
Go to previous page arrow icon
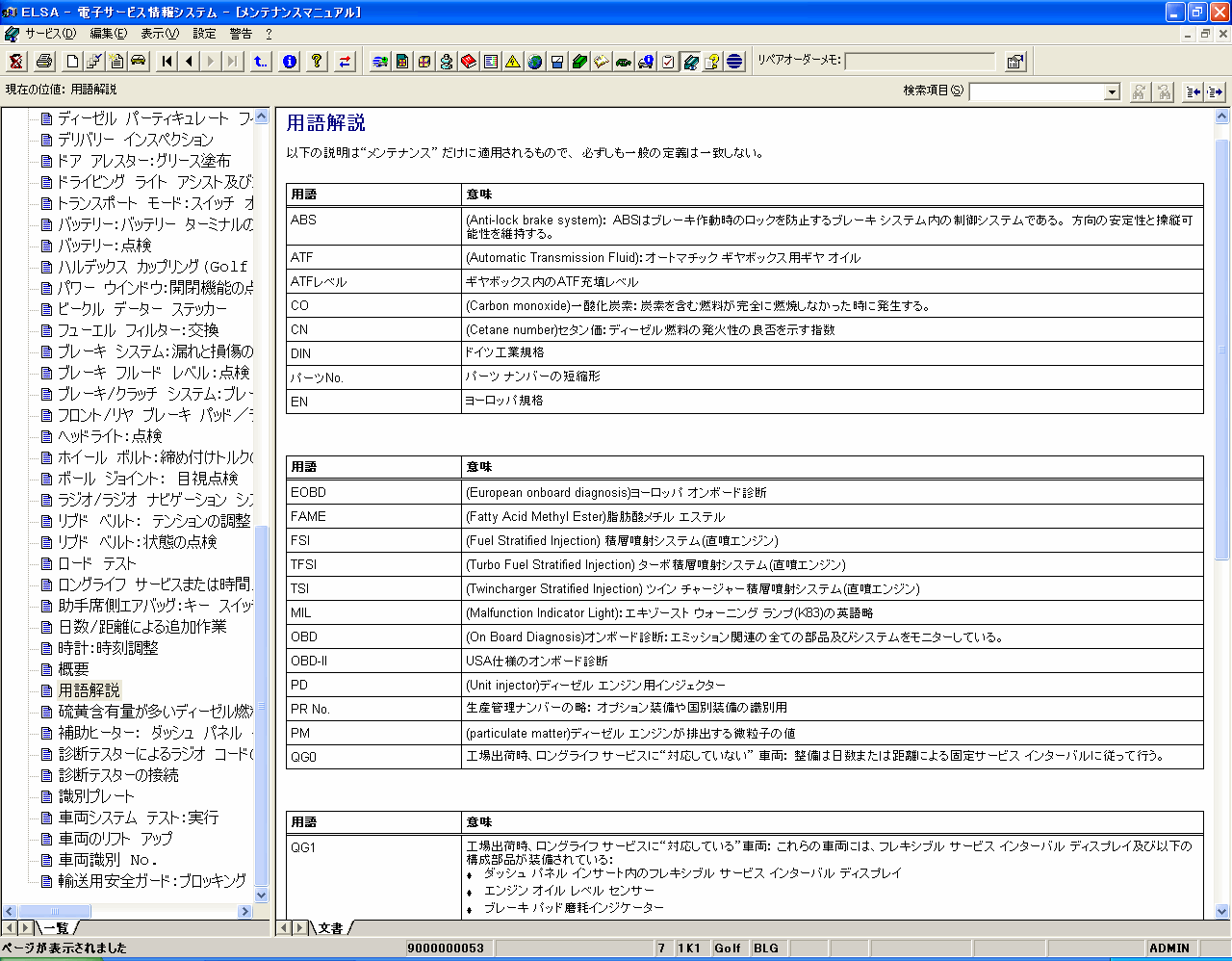(x=189, y=62)
